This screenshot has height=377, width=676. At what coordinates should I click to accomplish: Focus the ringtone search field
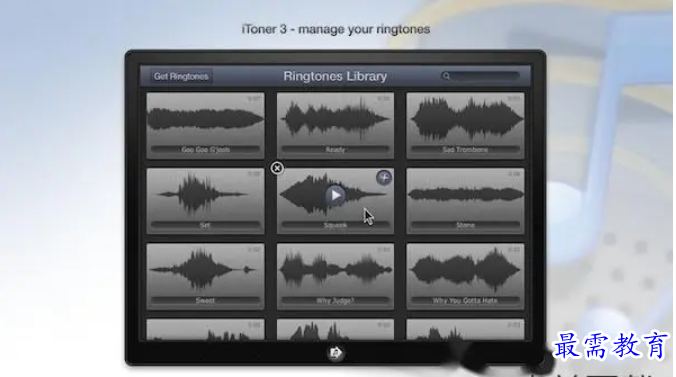[480, 76]
